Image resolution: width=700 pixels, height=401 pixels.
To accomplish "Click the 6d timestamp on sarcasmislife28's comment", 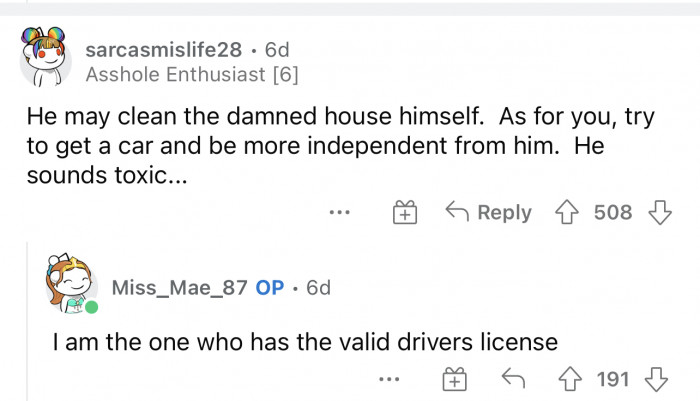I will [276, 49].
